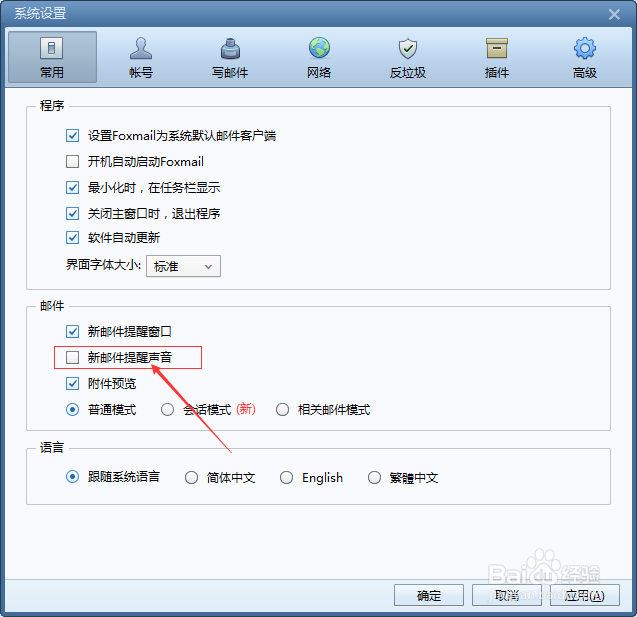Uncheck 设置Foxmail为系统默认邮件客户端
Screen dimensions: 637x617
(x=72, y=135)
